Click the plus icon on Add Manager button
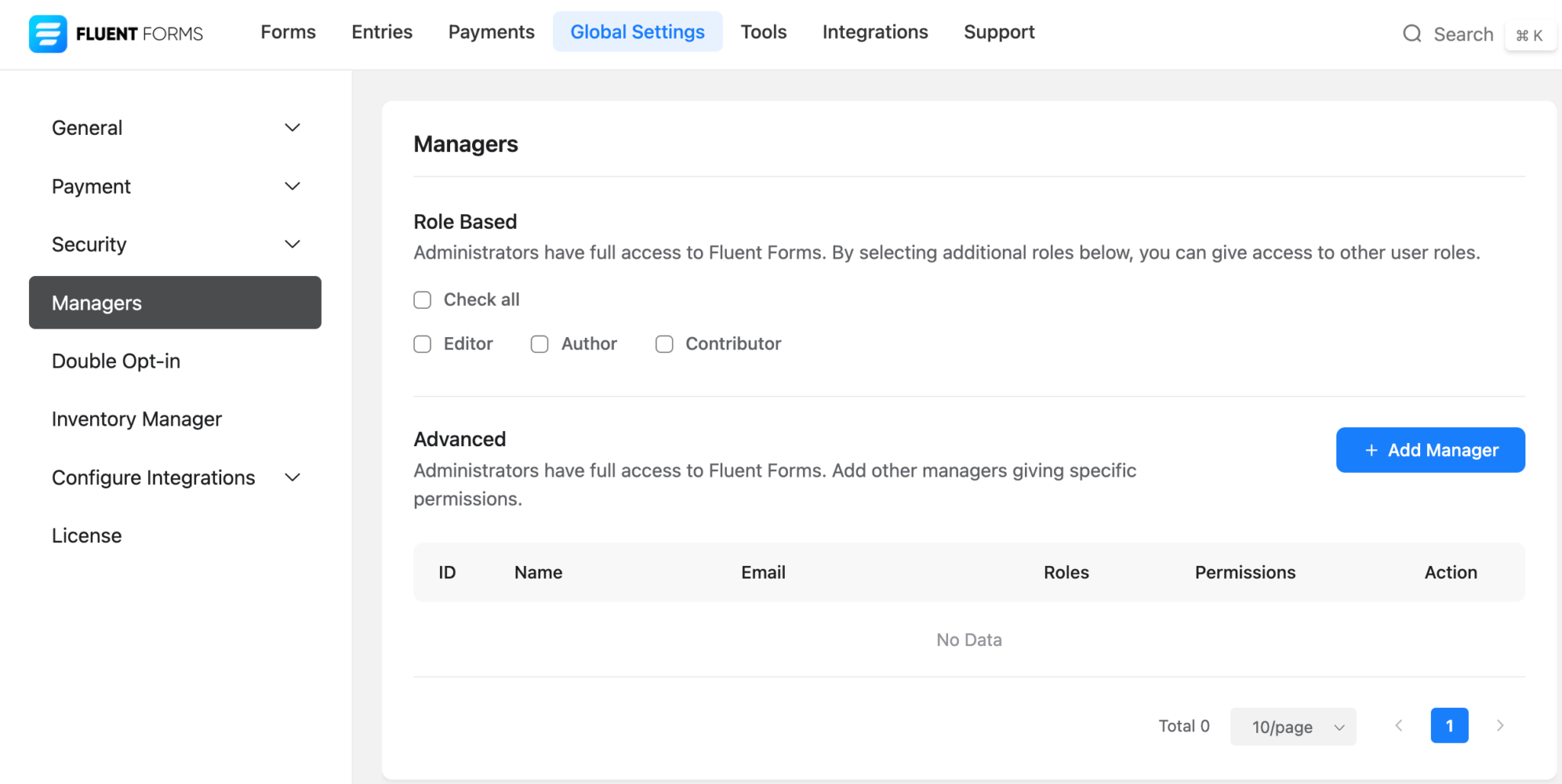This screenshot has height=784, width=1562. click(1372, 450)
